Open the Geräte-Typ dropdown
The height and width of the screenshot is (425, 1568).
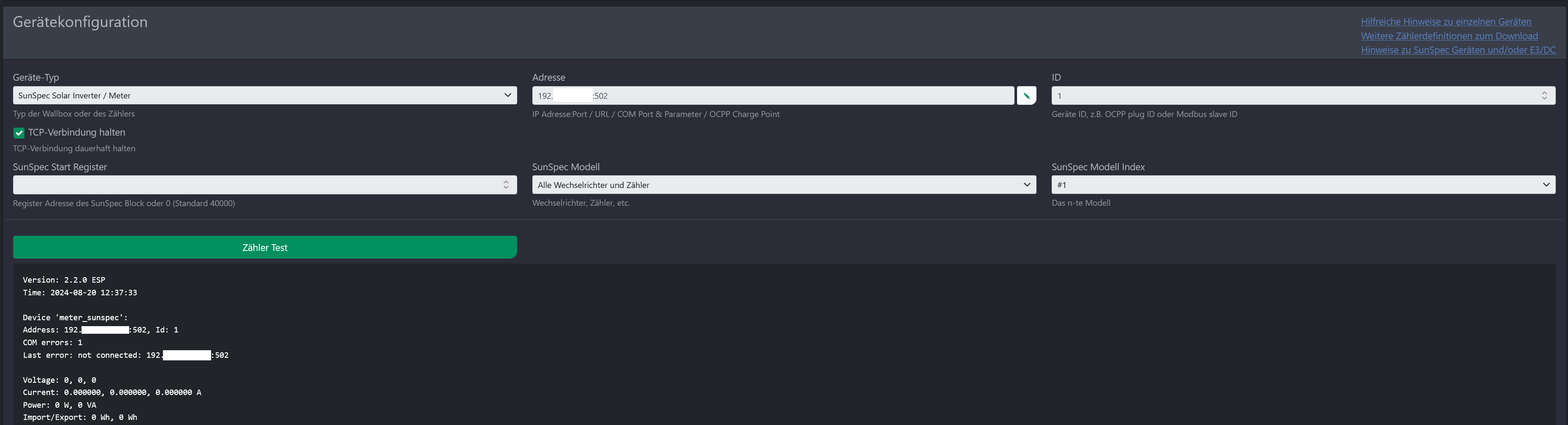pos(265,95)
